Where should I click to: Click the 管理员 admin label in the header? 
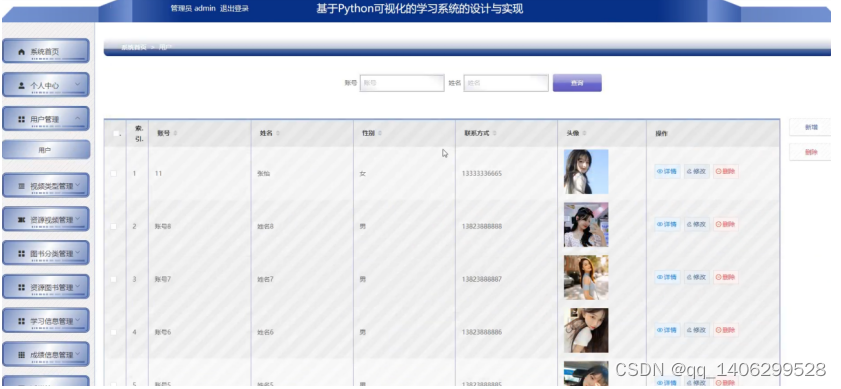tap(193, 9)
